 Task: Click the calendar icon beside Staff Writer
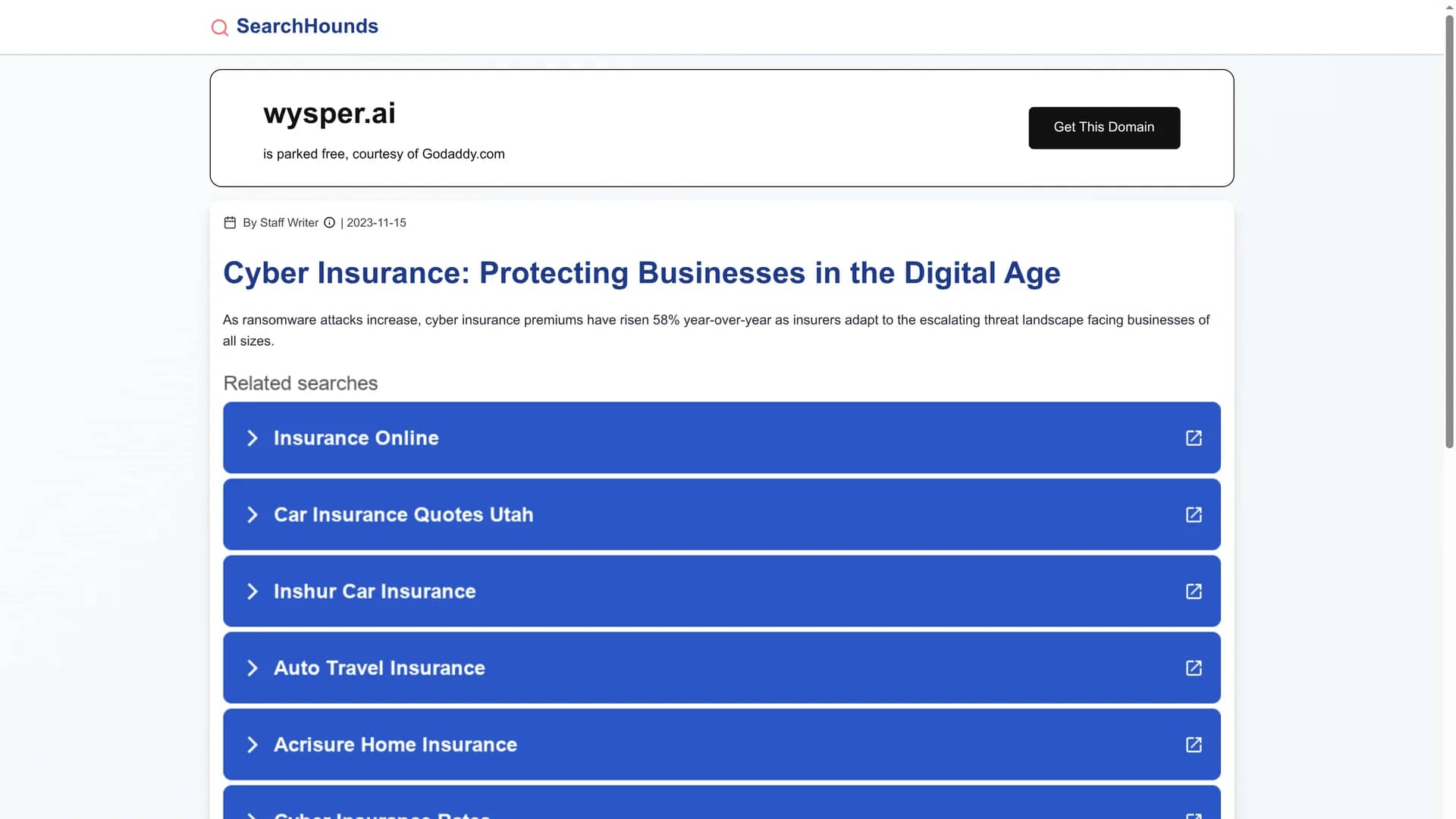(230, 222)
